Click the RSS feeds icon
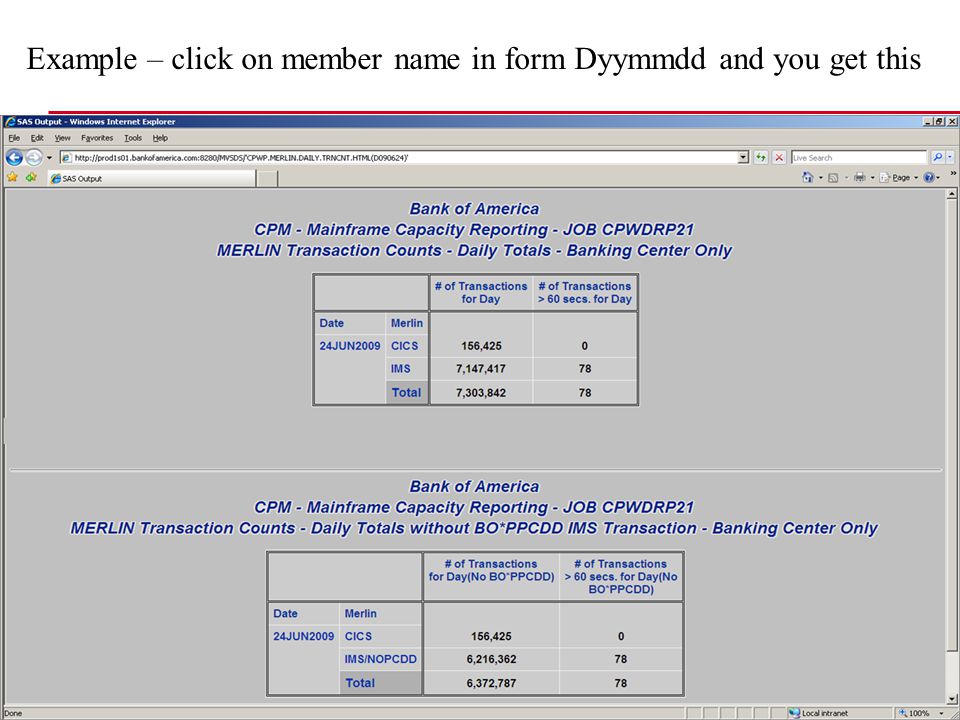The width and height of the screenshot is (960, 720). tap(833, 178)
